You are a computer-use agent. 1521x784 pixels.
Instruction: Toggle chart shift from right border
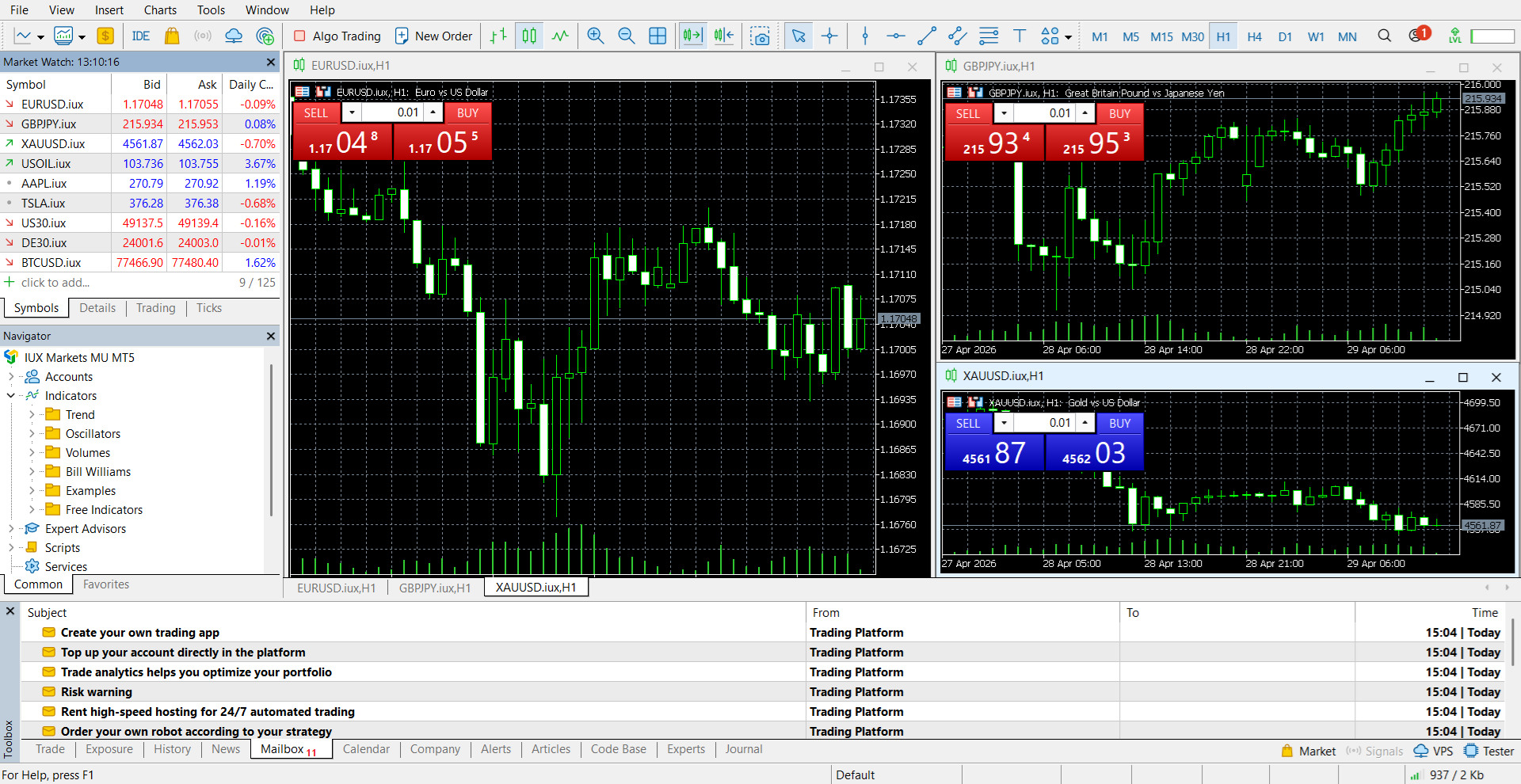(x=724, y=36)
